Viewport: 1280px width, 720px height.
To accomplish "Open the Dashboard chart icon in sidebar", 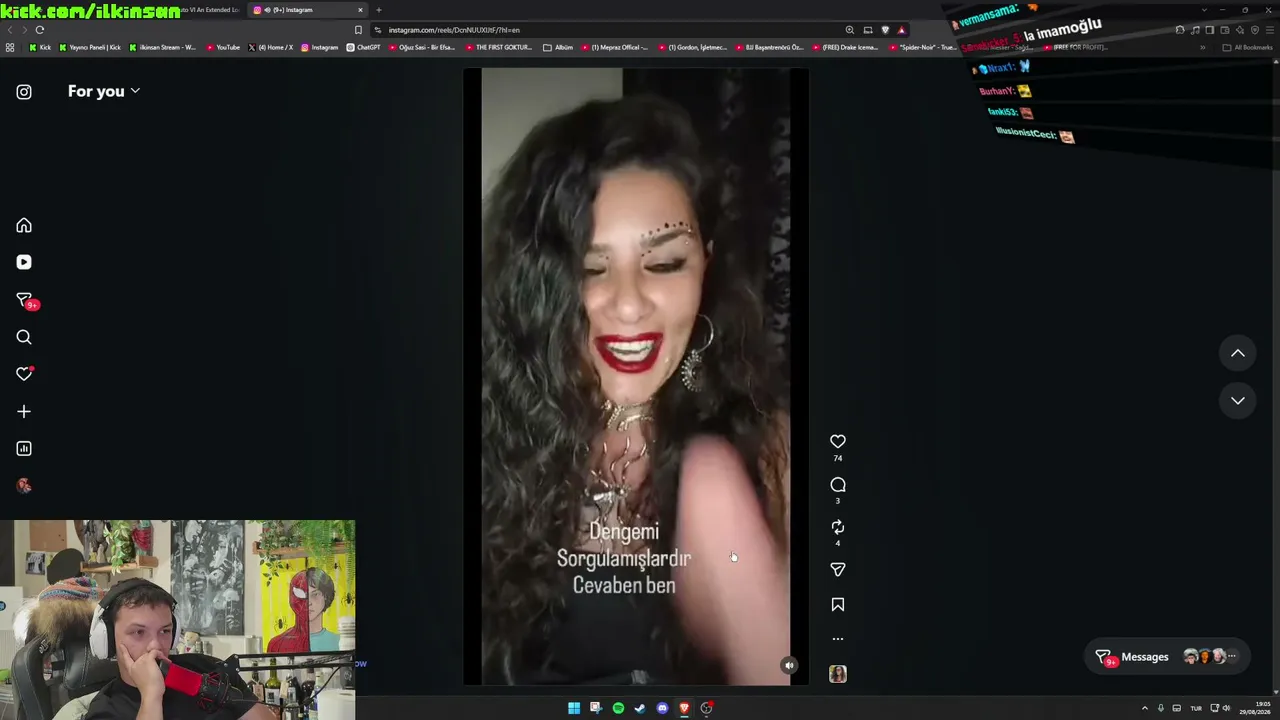I will click(x=24, y=449).
